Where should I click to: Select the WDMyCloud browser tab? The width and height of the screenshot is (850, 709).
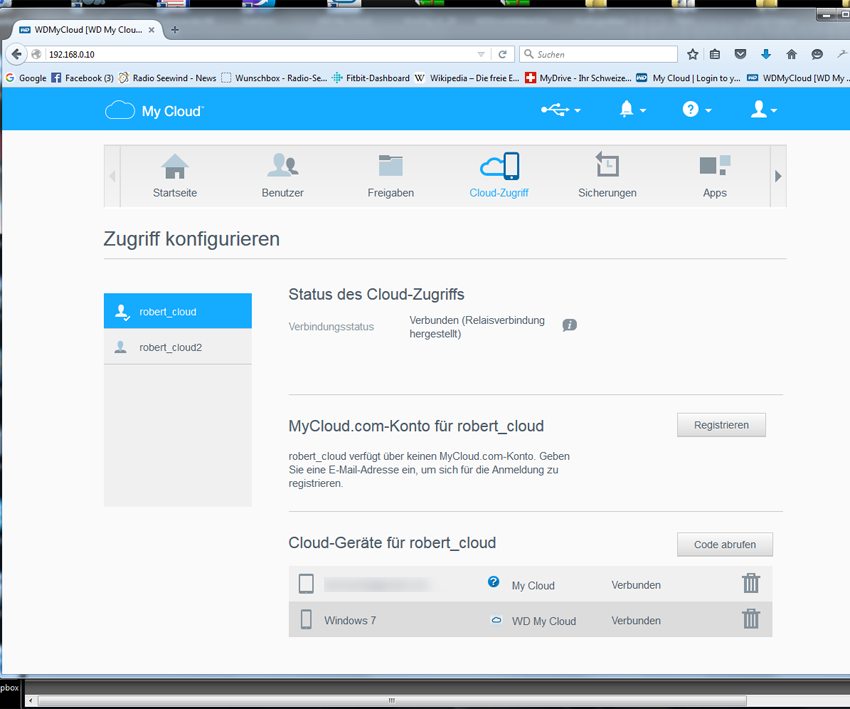point(87,30)
